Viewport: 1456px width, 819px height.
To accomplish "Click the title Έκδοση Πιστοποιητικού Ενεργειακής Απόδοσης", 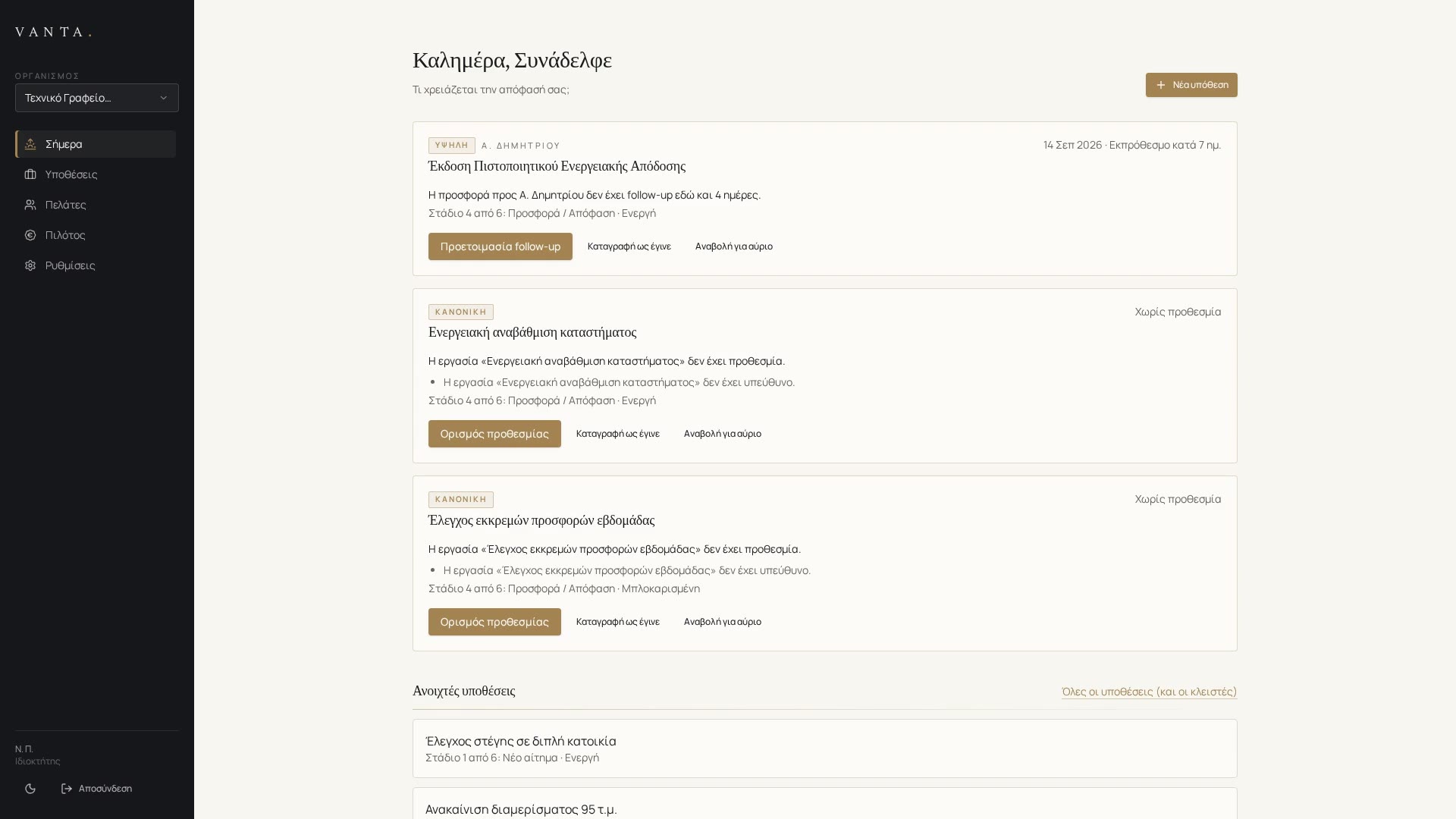I will click(x=557, y=166).
